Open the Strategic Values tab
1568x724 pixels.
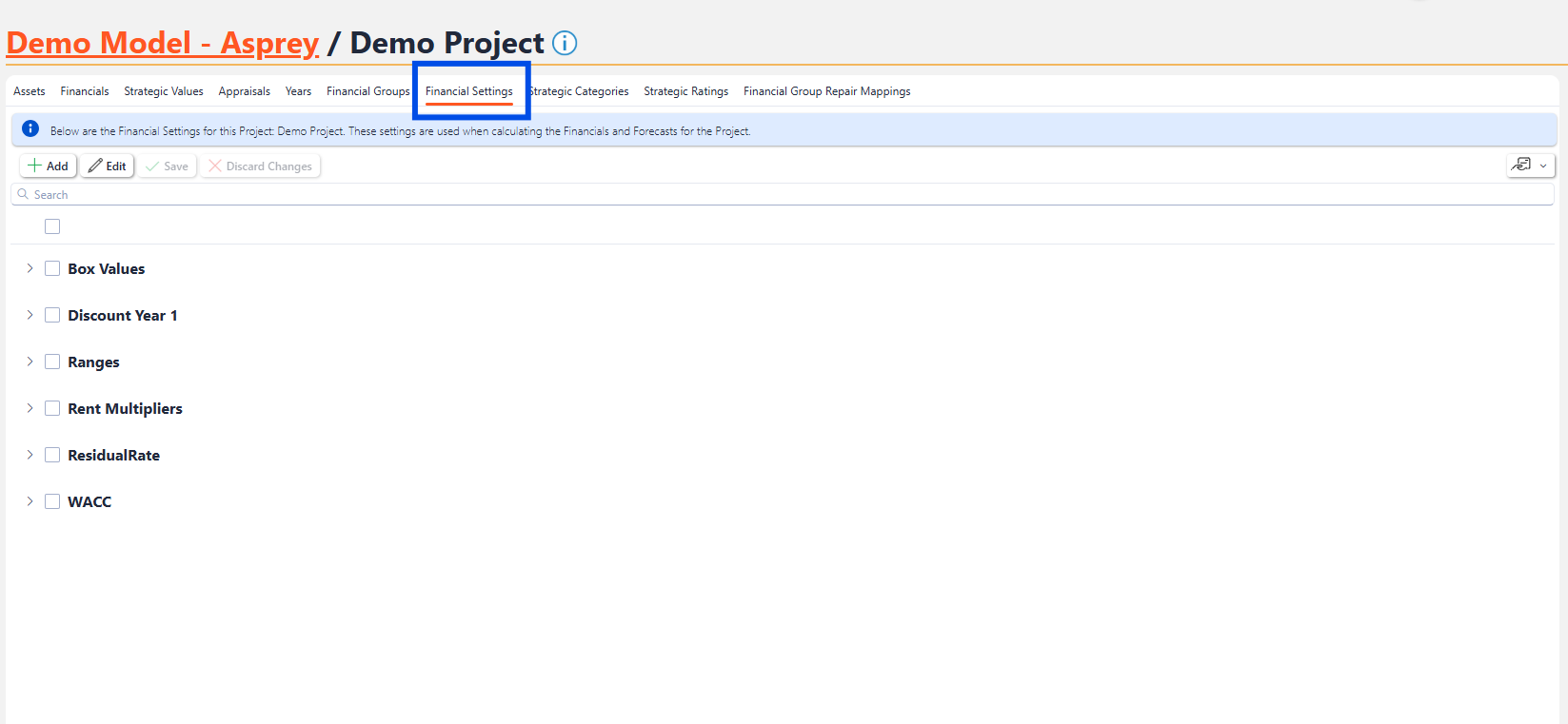(164, 91)
